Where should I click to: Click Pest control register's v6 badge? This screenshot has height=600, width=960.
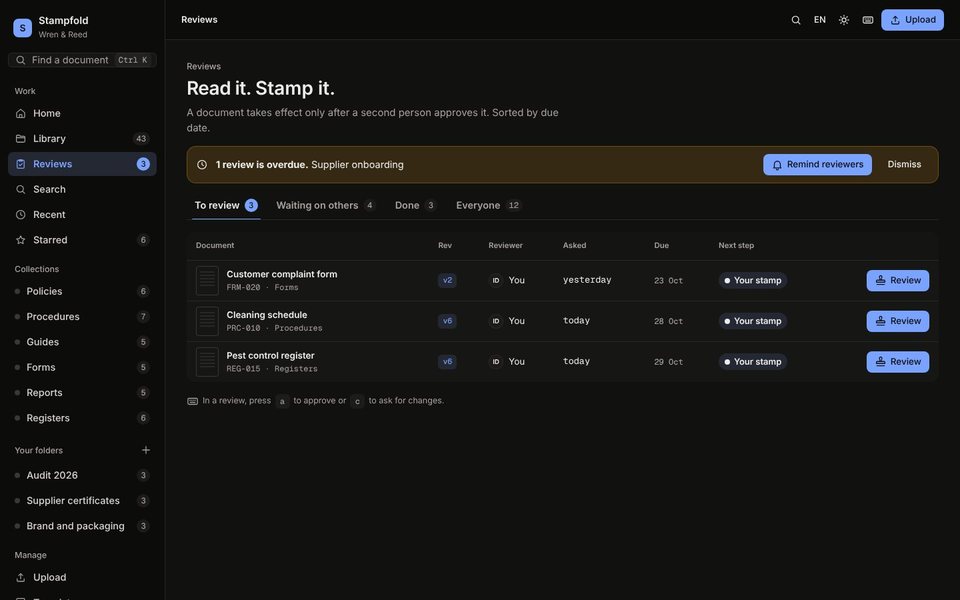(x=447, y=362)
